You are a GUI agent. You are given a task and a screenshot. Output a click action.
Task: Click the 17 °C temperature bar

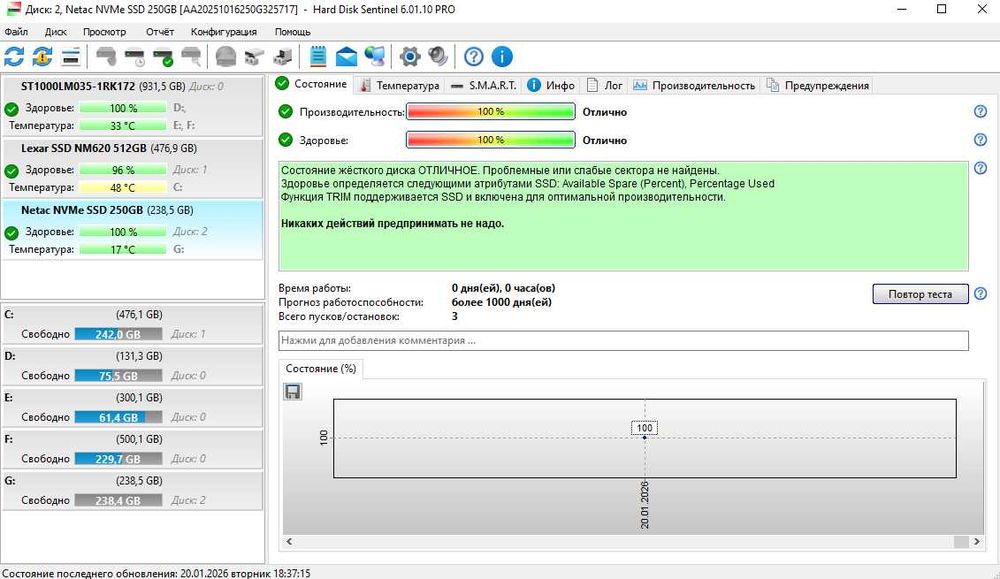123,249
